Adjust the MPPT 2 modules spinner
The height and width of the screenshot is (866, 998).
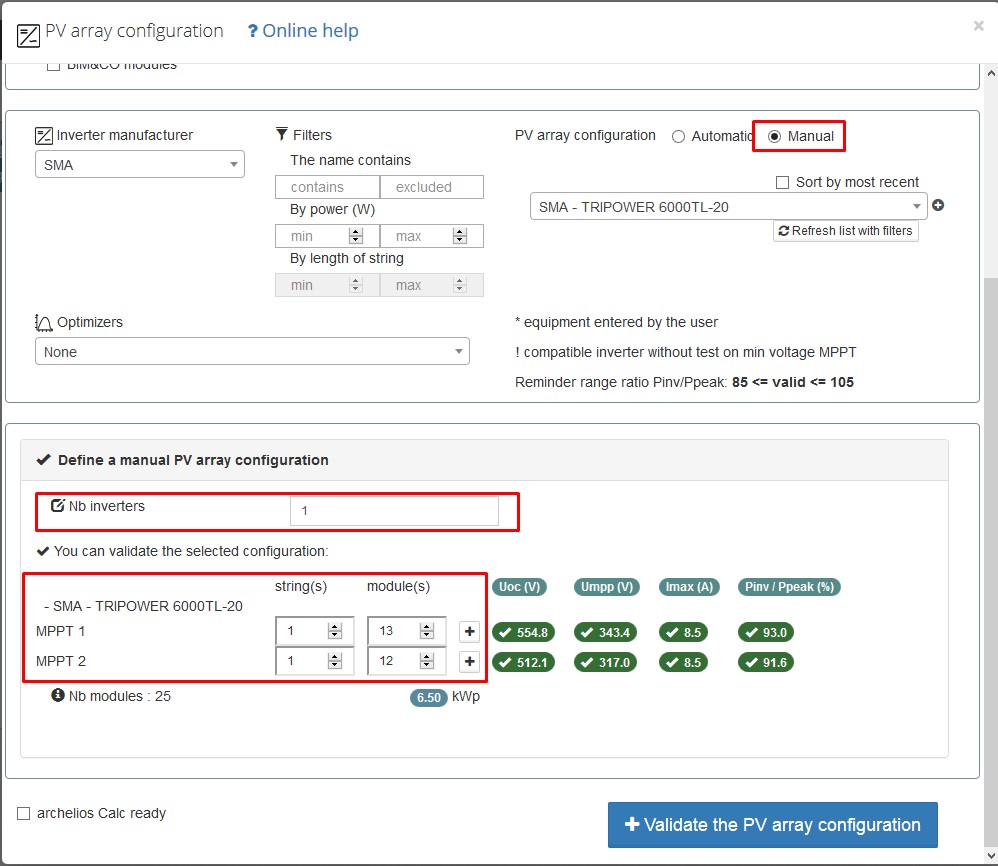427,661
